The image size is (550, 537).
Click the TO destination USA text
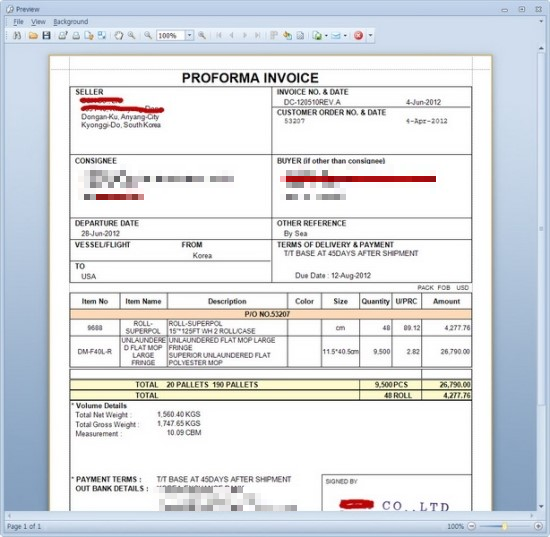click(x=88, y=276)
